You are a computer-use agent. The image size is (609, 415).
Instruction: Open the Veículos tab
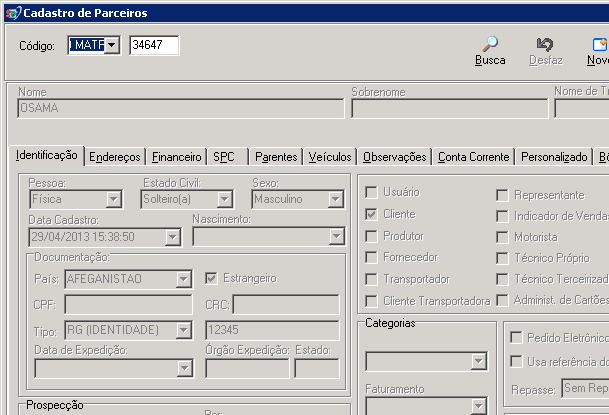(x=330, y=157)
